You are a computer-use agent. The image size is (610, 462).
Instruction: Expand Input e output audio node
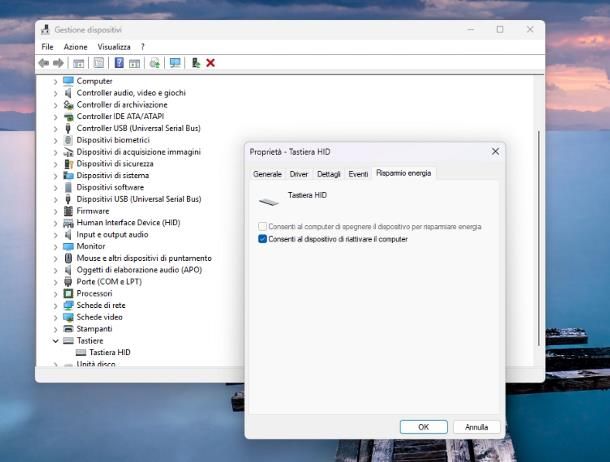click(x=55, y=235)
